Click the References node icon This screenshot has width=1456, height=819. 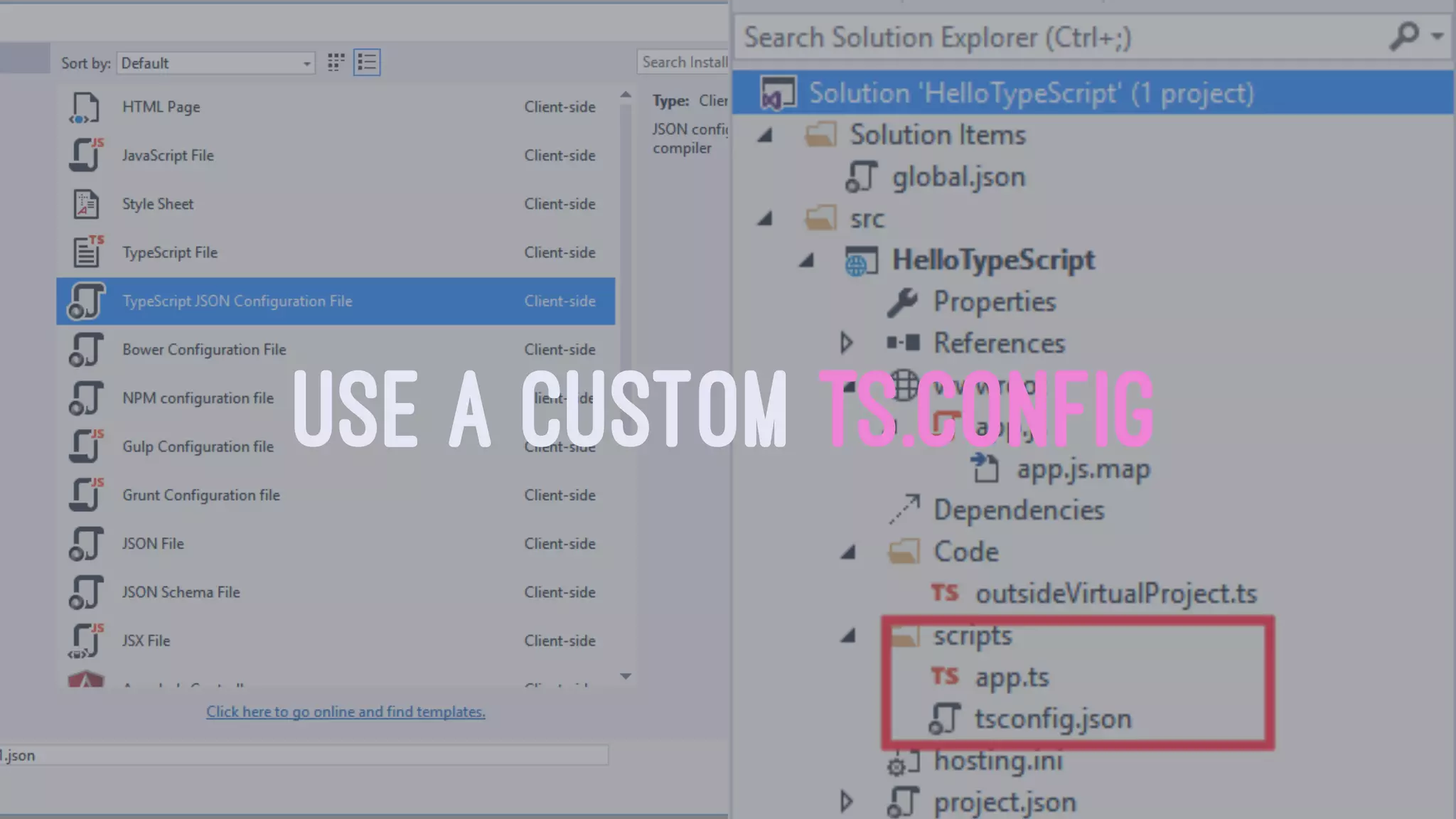(x=903, y=343)
